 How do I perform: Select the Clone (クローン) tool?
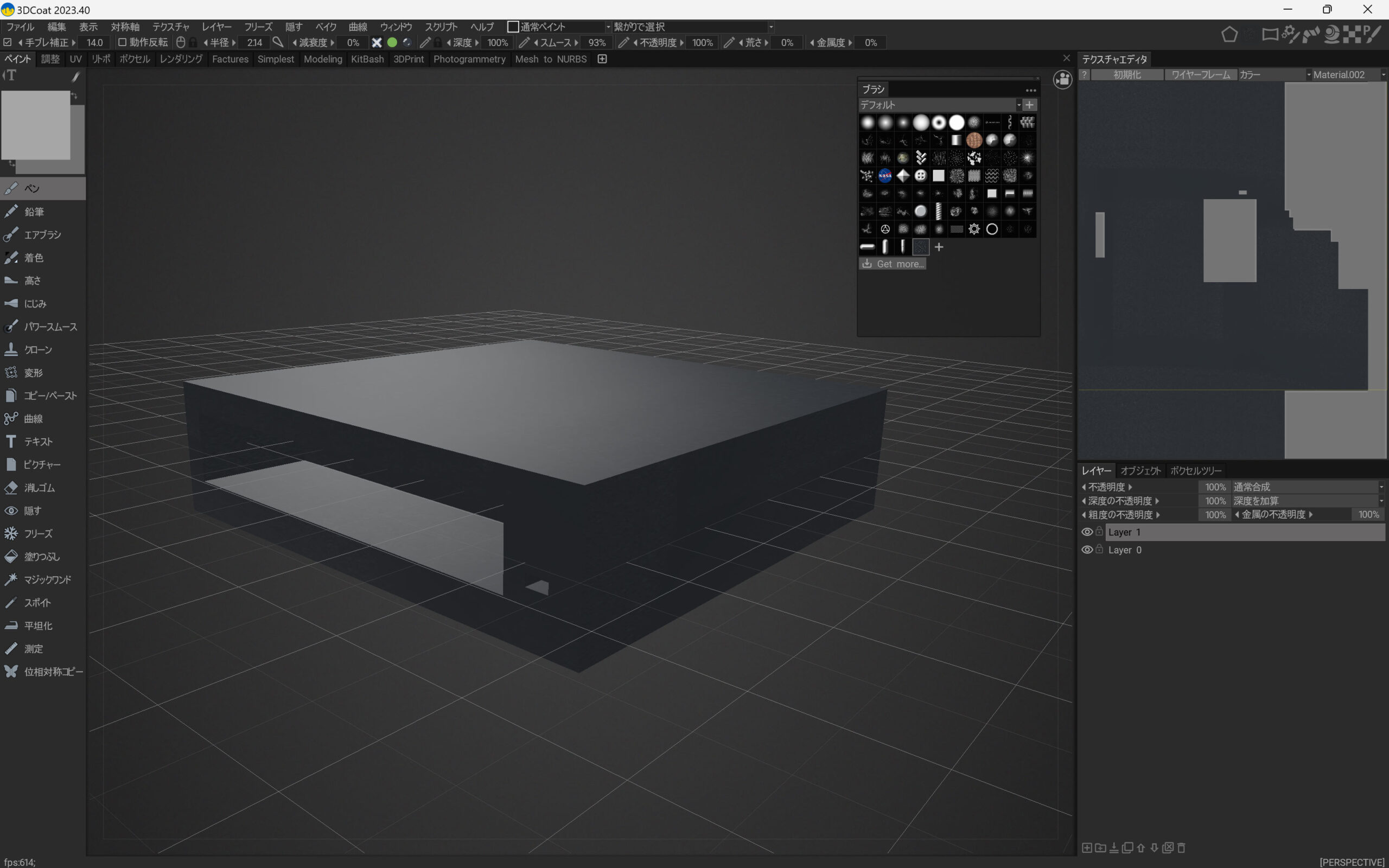coord(38,349)
